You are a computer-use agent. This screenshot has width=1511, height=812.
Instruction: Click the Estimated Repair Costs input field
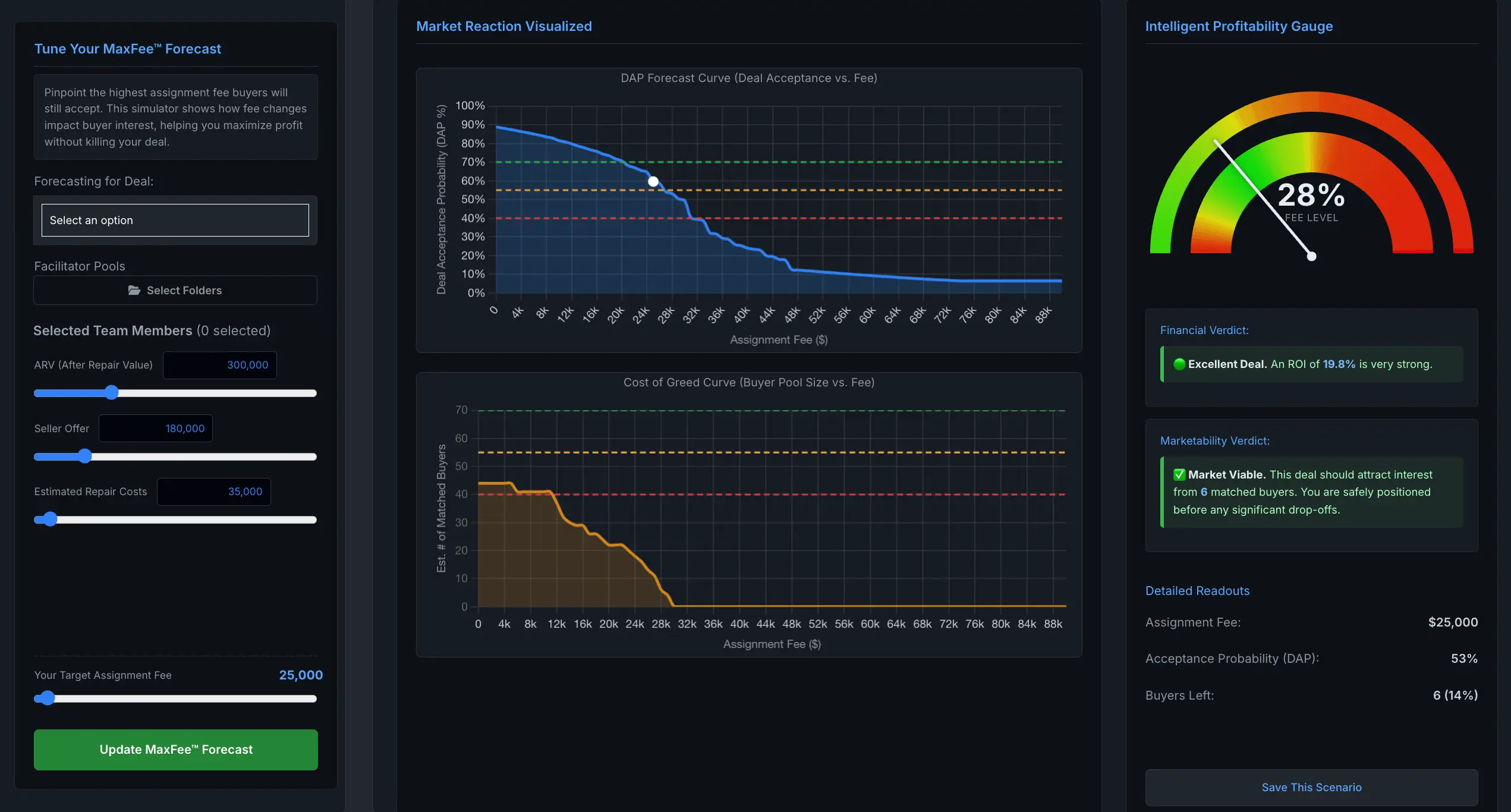coord(214,492)
